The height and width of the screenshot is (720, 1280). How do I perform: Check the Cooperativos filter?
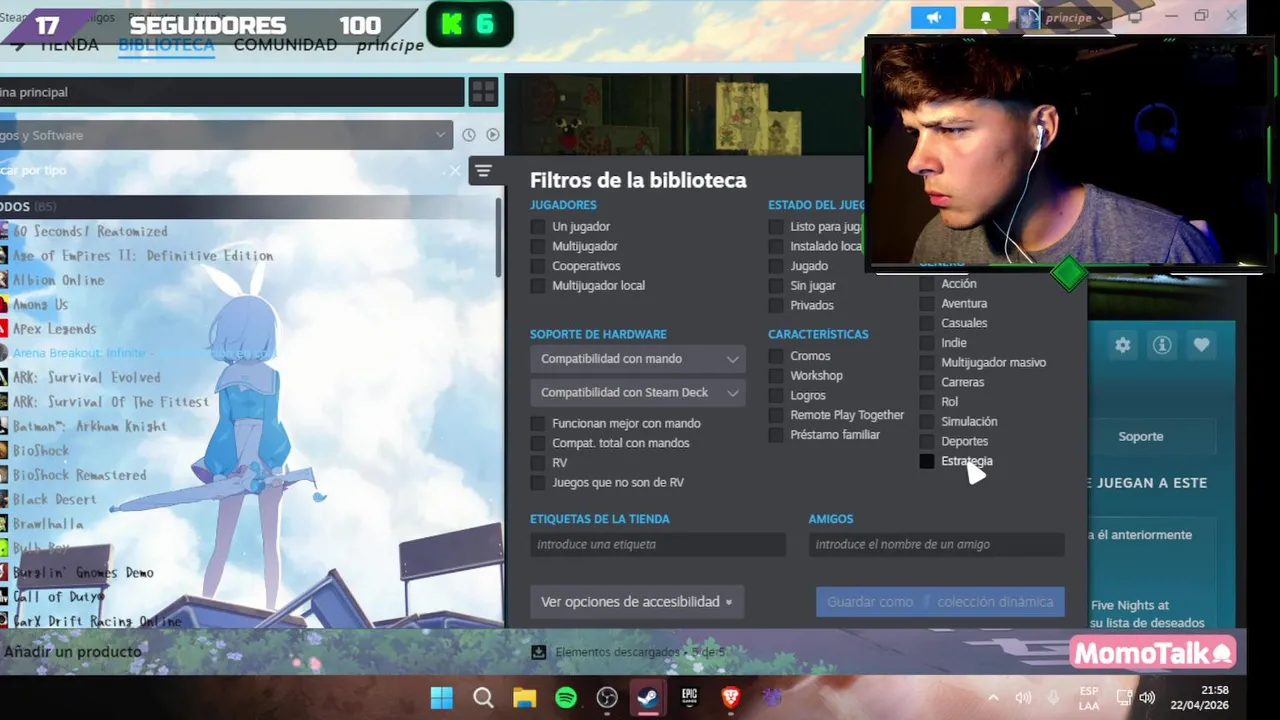pyautogui.click(x=538, y=266)
